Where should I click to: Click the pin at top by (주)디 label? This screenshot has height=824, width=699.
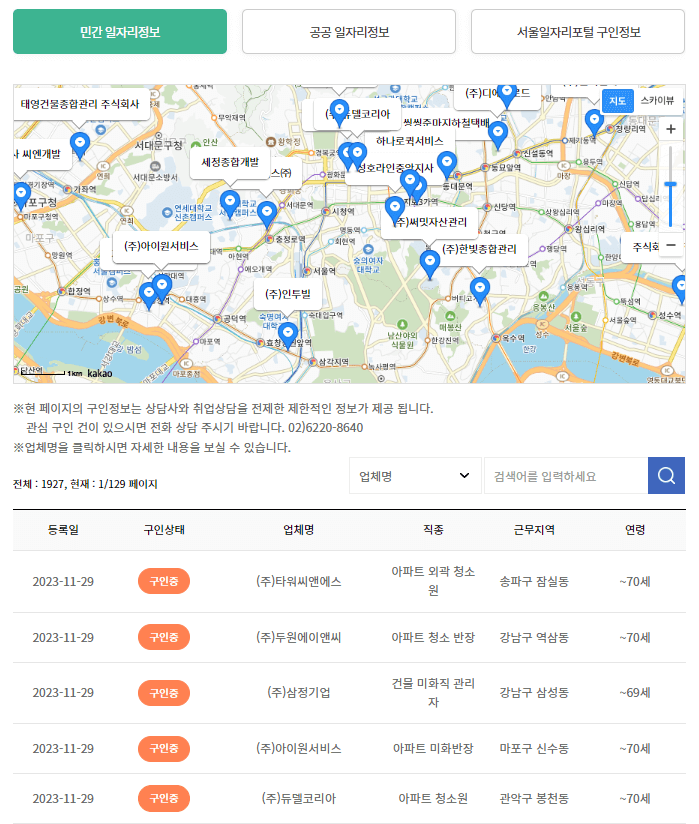pyautogui.click(x=507, y=95)
